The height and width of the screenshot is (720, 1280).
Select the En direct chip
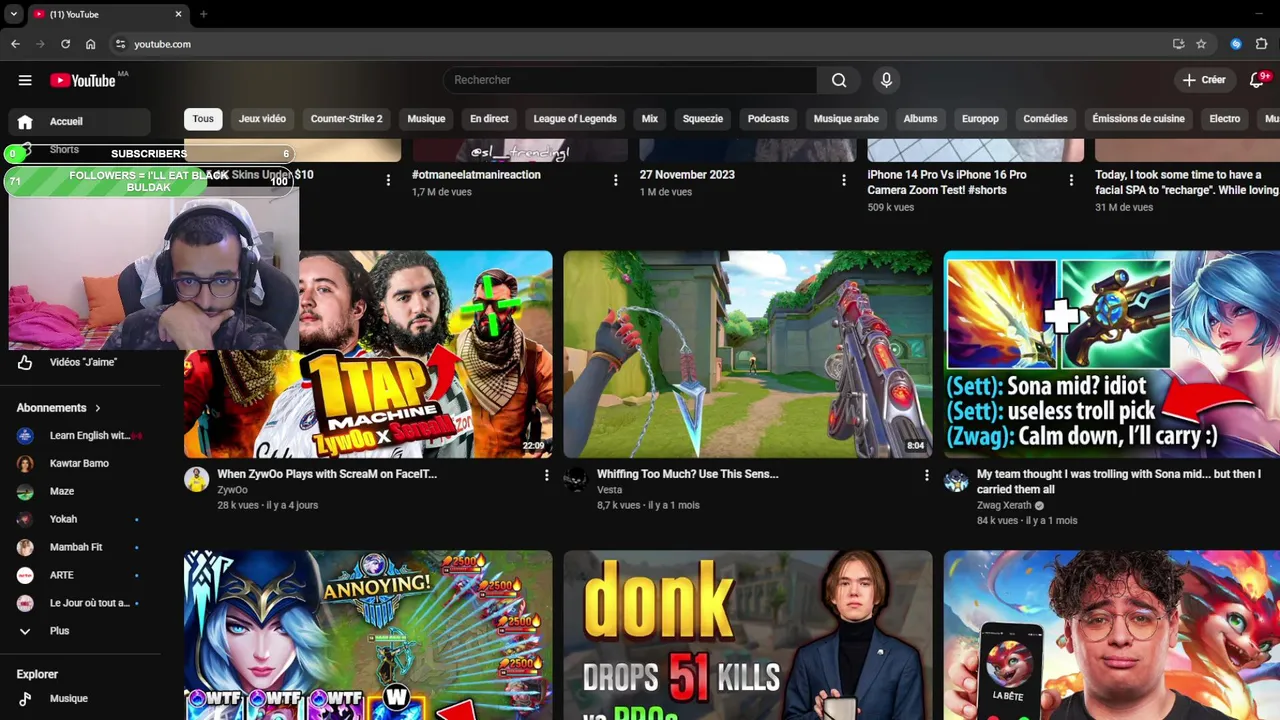coord(489,119)
